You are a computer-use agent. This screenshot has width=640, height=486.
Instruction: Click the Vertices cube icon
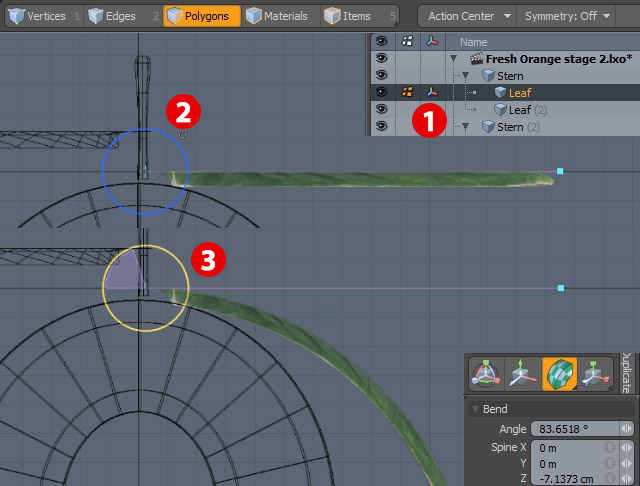(16, 16)
